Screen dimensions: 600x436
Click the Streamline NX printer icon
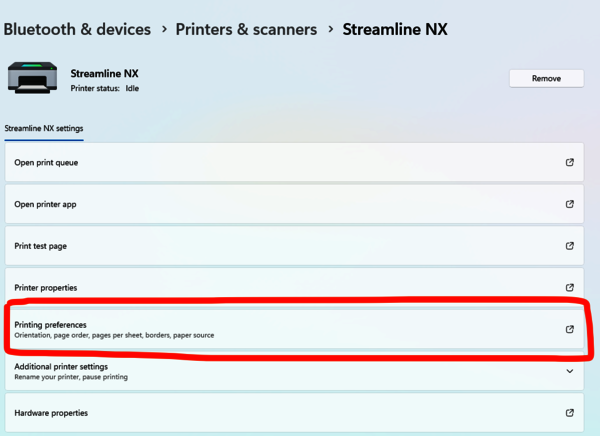click(x=32, y=77)
